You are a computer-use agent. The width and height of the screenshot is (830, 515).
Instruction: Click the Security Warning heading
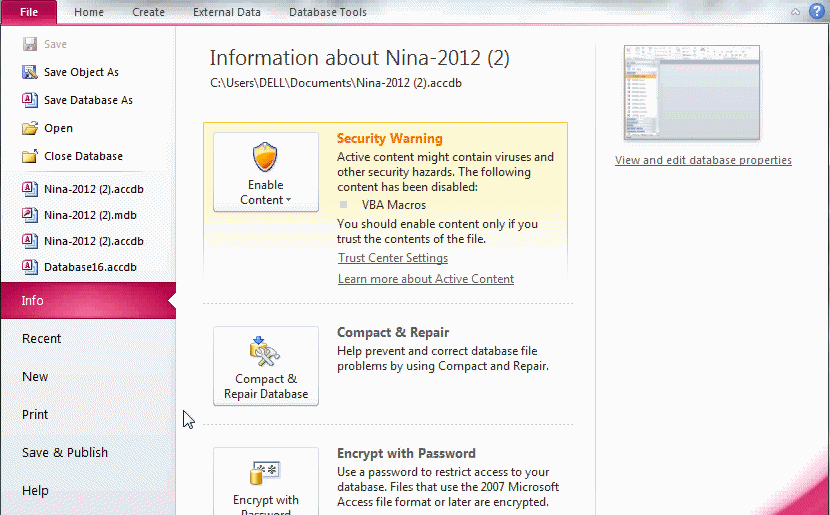click(x=390, y=139)
